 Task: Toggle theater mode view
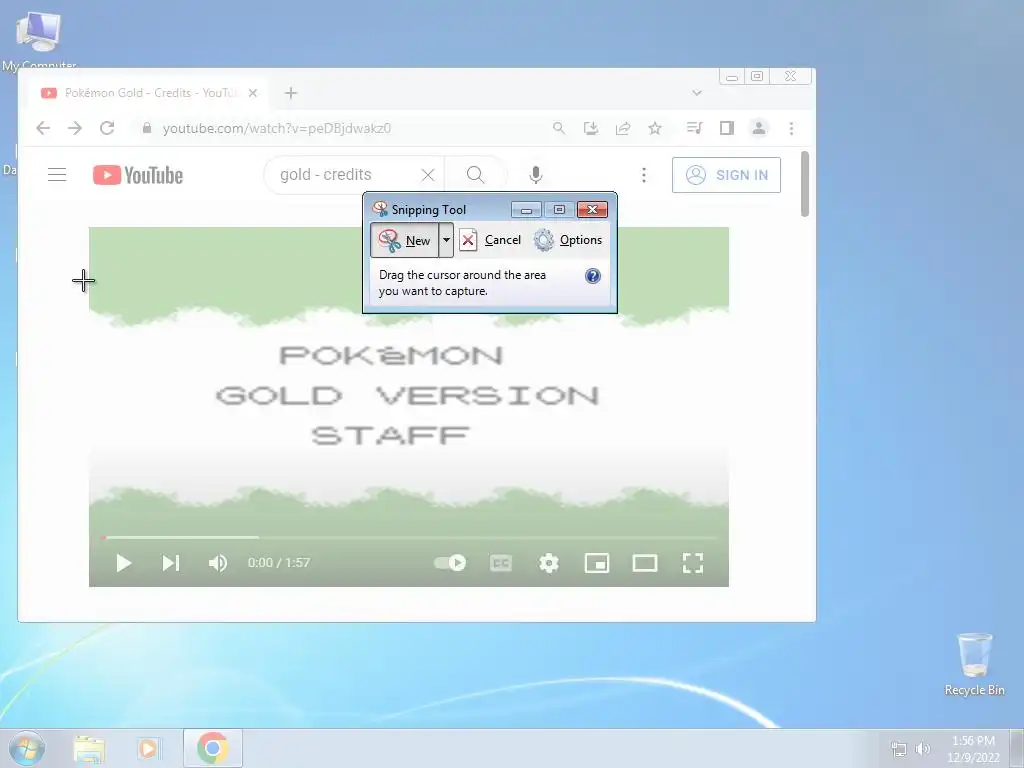pos(645,563)
